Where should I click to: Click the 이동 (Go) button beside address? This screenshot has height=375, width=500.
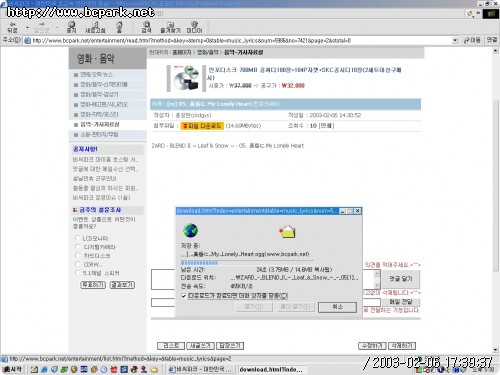point(472,40)
